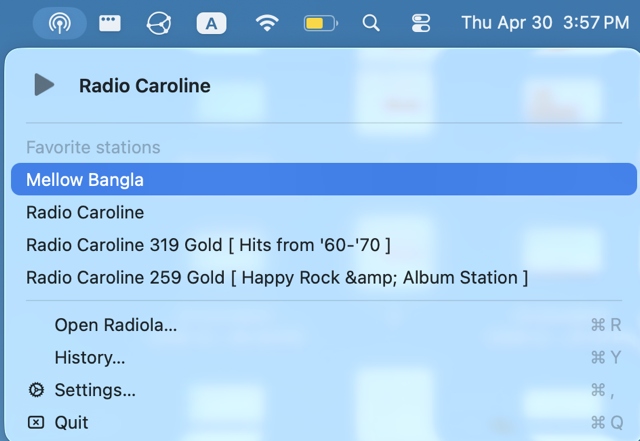The width and height of the screenshot is (640, 441).
Task: Click the battery status icon
Action: coord(321,23)
